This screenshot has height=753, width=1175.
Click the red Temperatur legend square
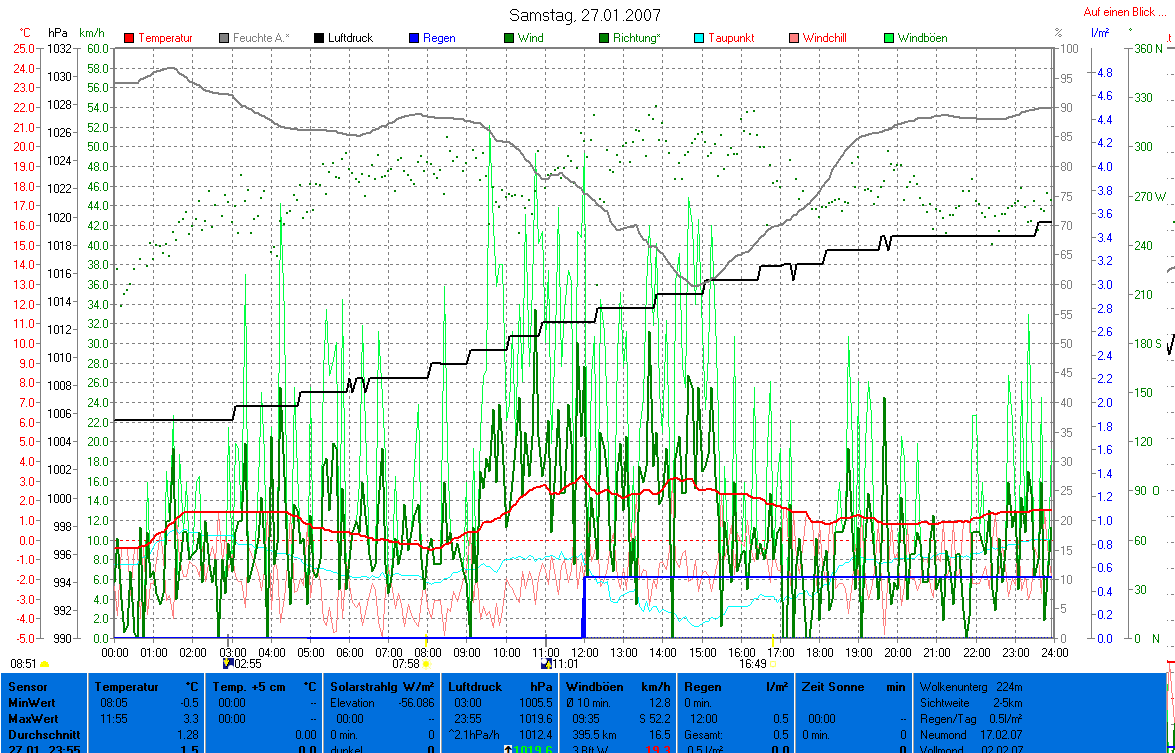[129, 38]
